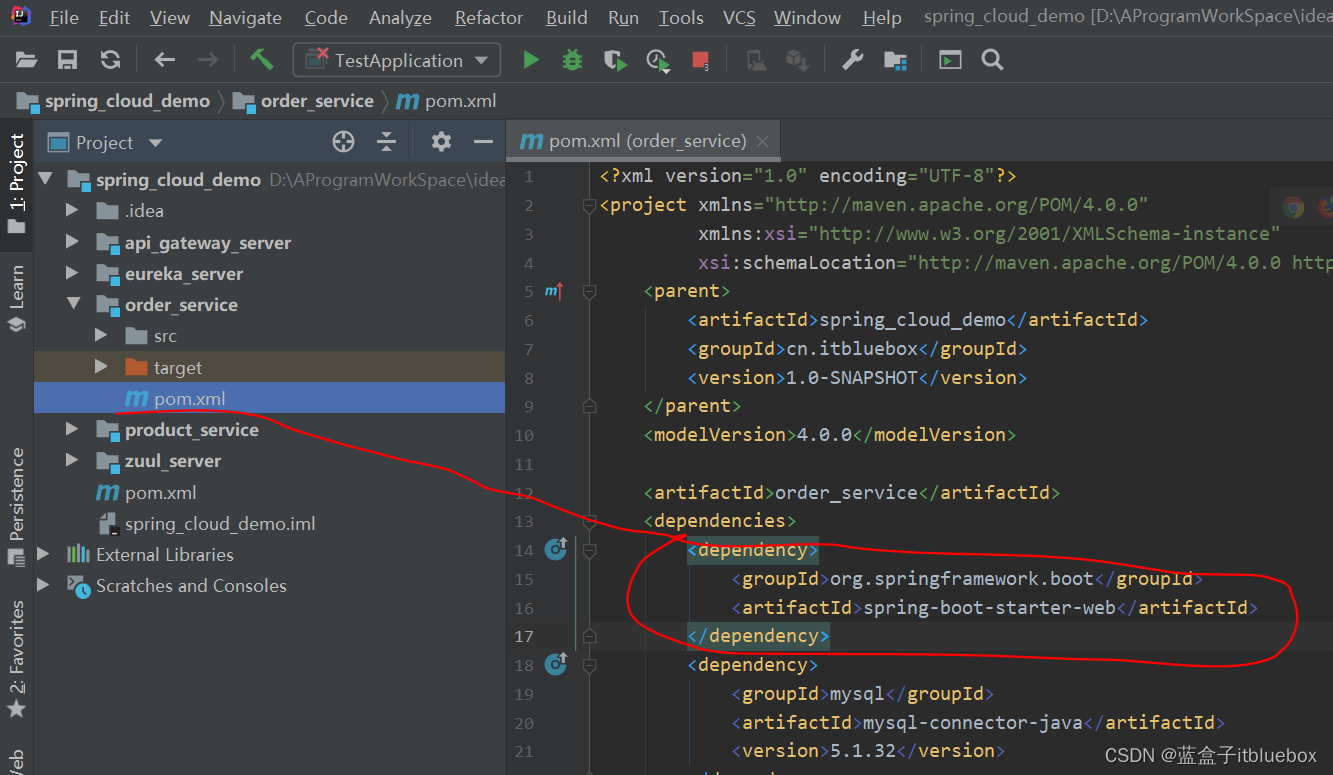
Task: Open the File menu
Action: coord(64,18)
